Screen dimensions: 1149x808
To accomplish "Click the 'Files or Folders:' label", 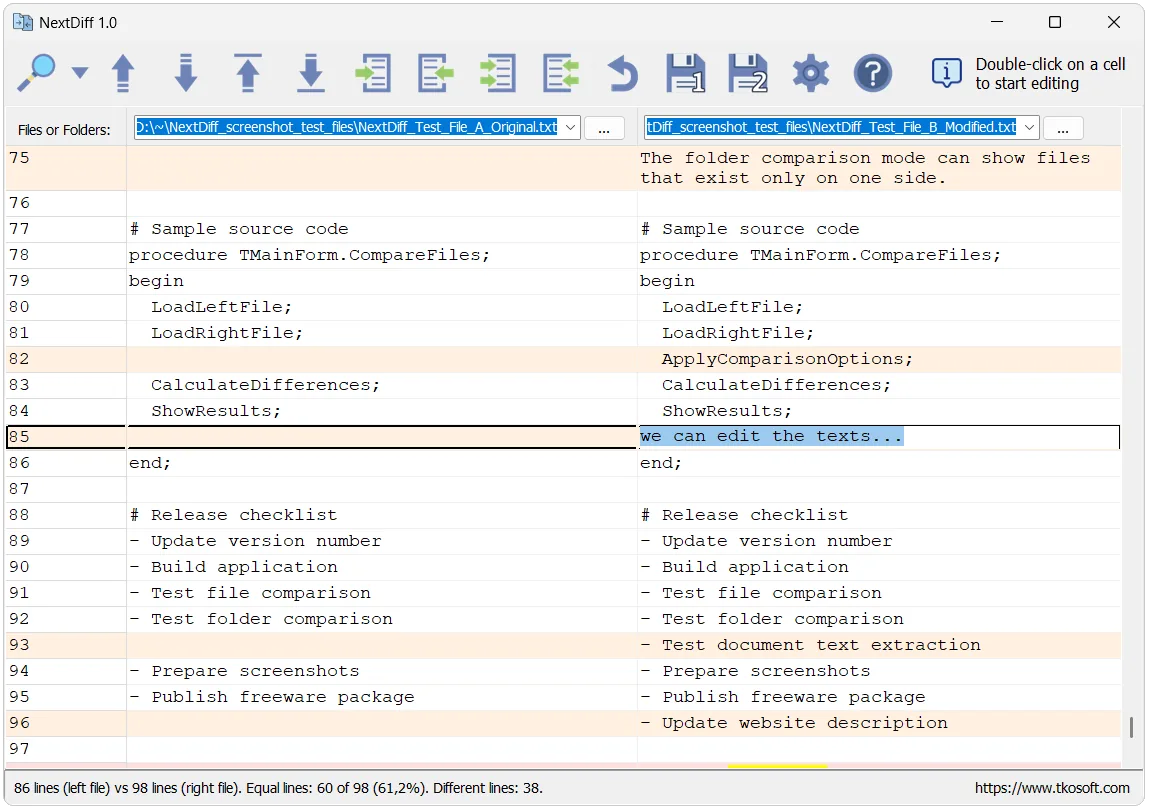I will [x=64, y=130].
